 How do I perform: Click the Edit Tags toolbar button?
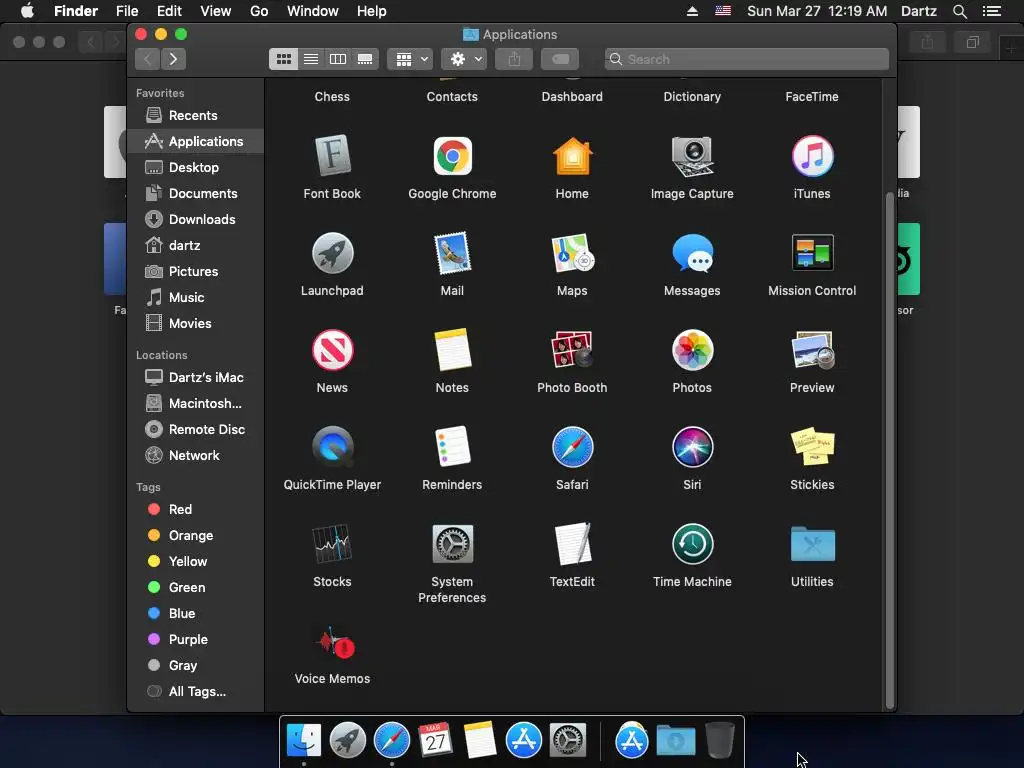coord(560,59)
